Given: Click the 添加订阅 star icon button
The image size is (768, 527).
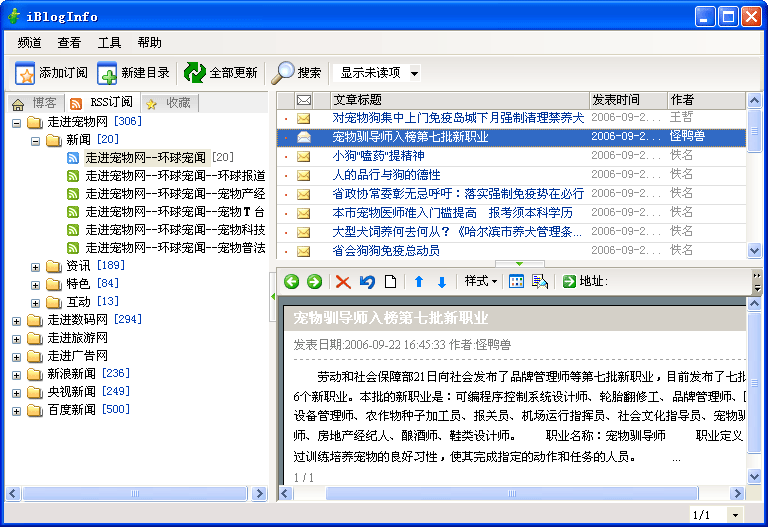Looking at the screenshot, I should (x=26, y=73).
